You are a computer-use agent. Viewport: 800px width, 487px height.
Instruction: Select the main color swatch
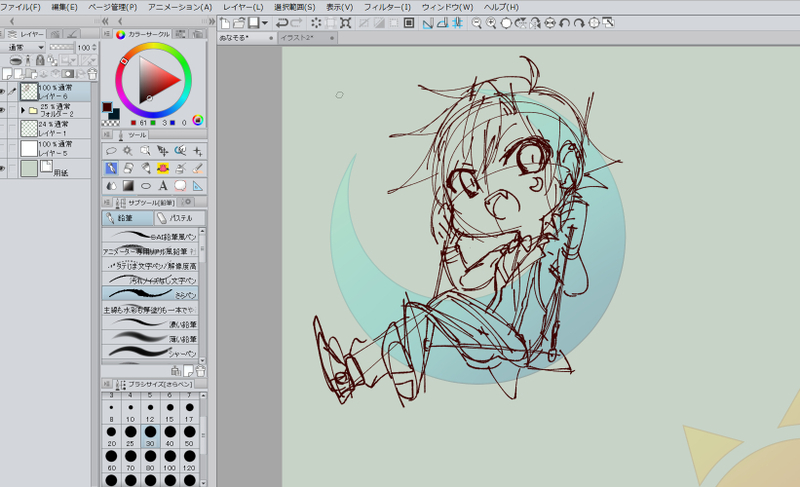[x=107, y=107]
